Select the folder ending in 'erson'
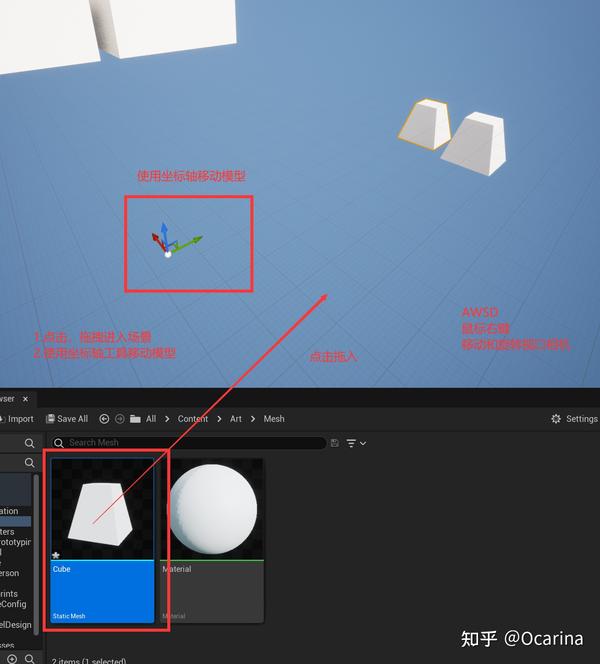The height and width of the screenshot is (664, 600). click(x=10, y=573)
